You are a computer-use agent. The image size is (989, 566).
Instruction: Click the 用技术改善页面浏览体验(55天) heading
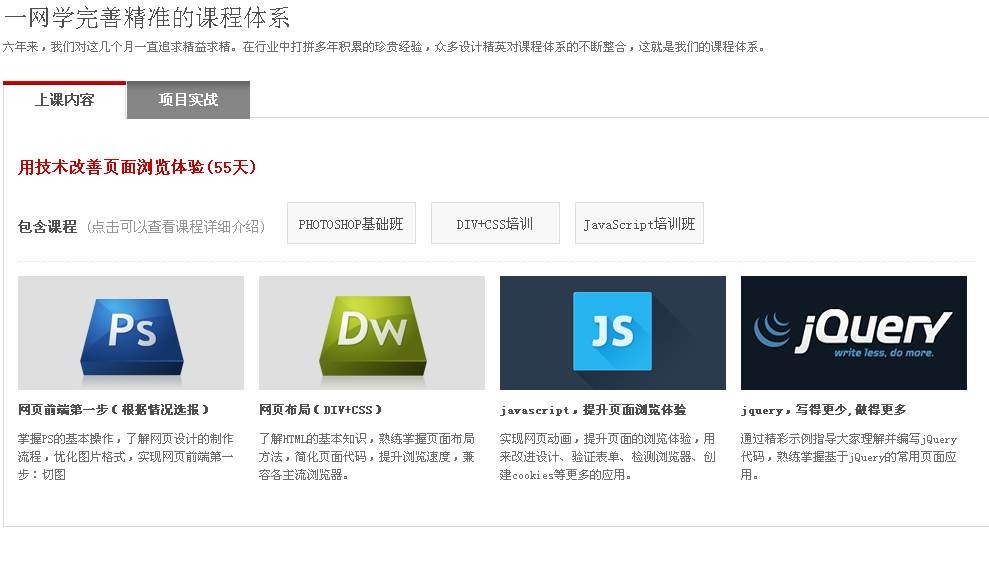pos(137,167)
